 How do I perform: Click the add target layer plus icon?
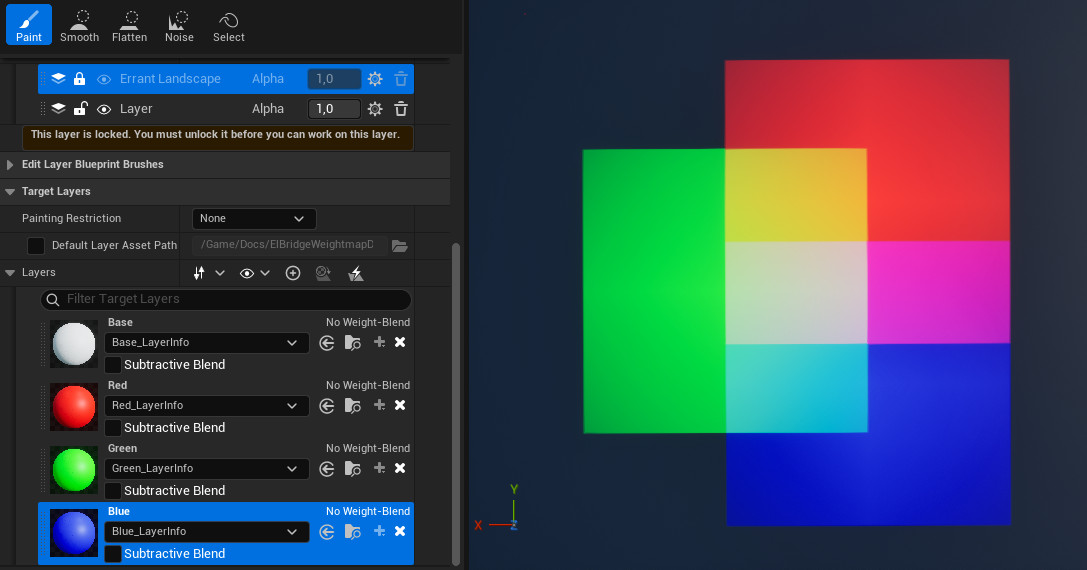point(293,273)
